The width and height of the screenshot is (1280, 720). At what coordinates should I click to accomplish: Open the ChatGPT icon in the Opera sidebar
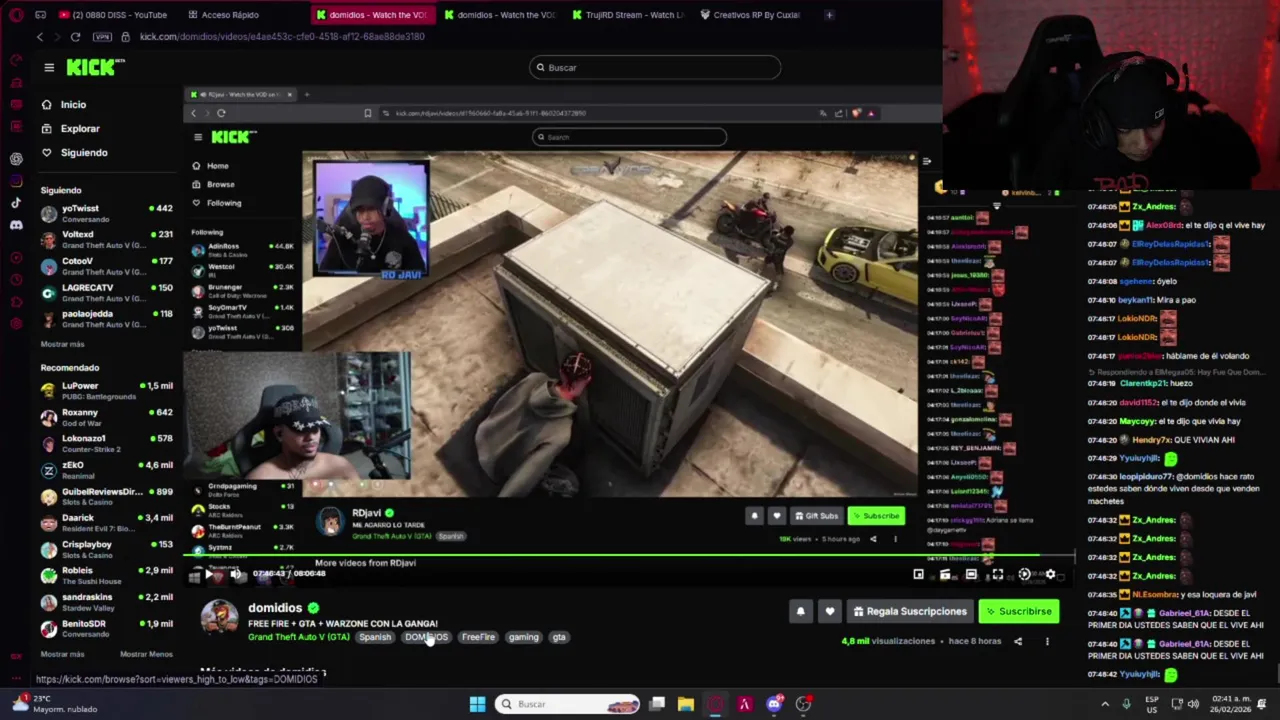(x=16, y=159)
